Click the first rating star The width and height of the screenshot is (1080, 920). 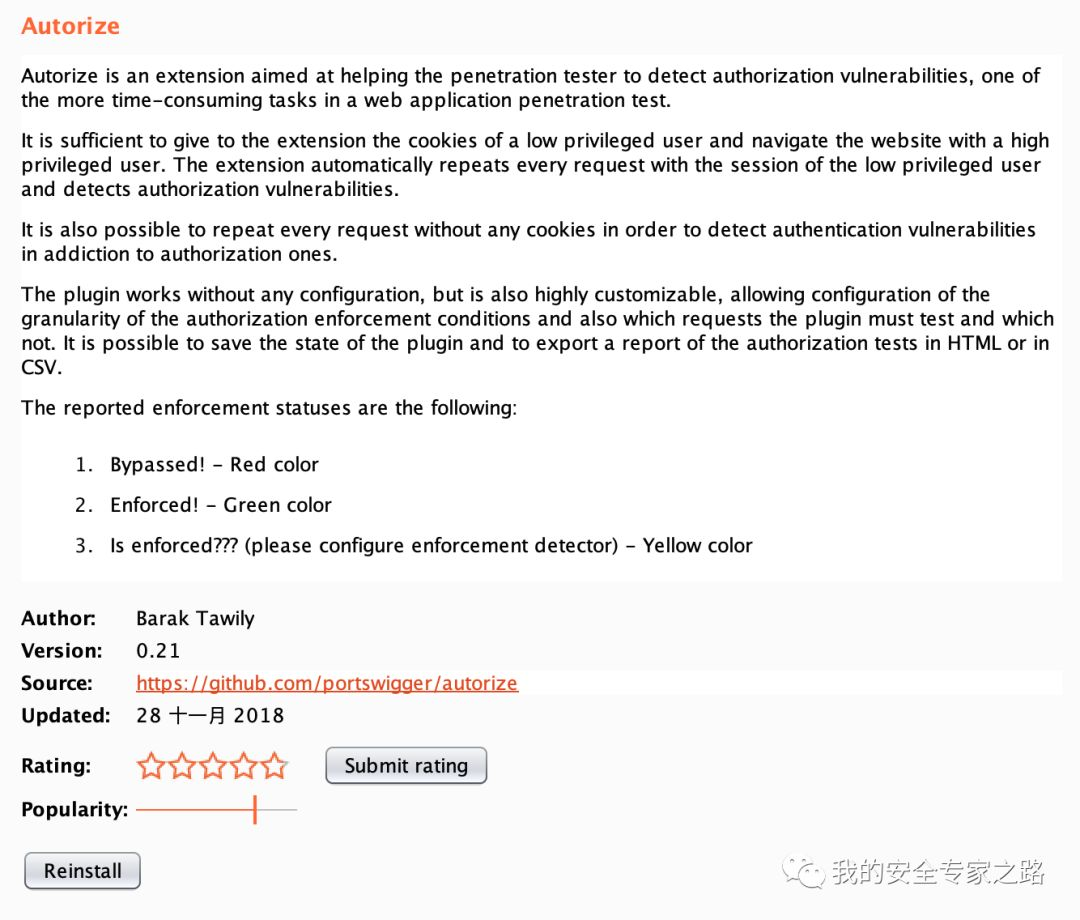151,766
